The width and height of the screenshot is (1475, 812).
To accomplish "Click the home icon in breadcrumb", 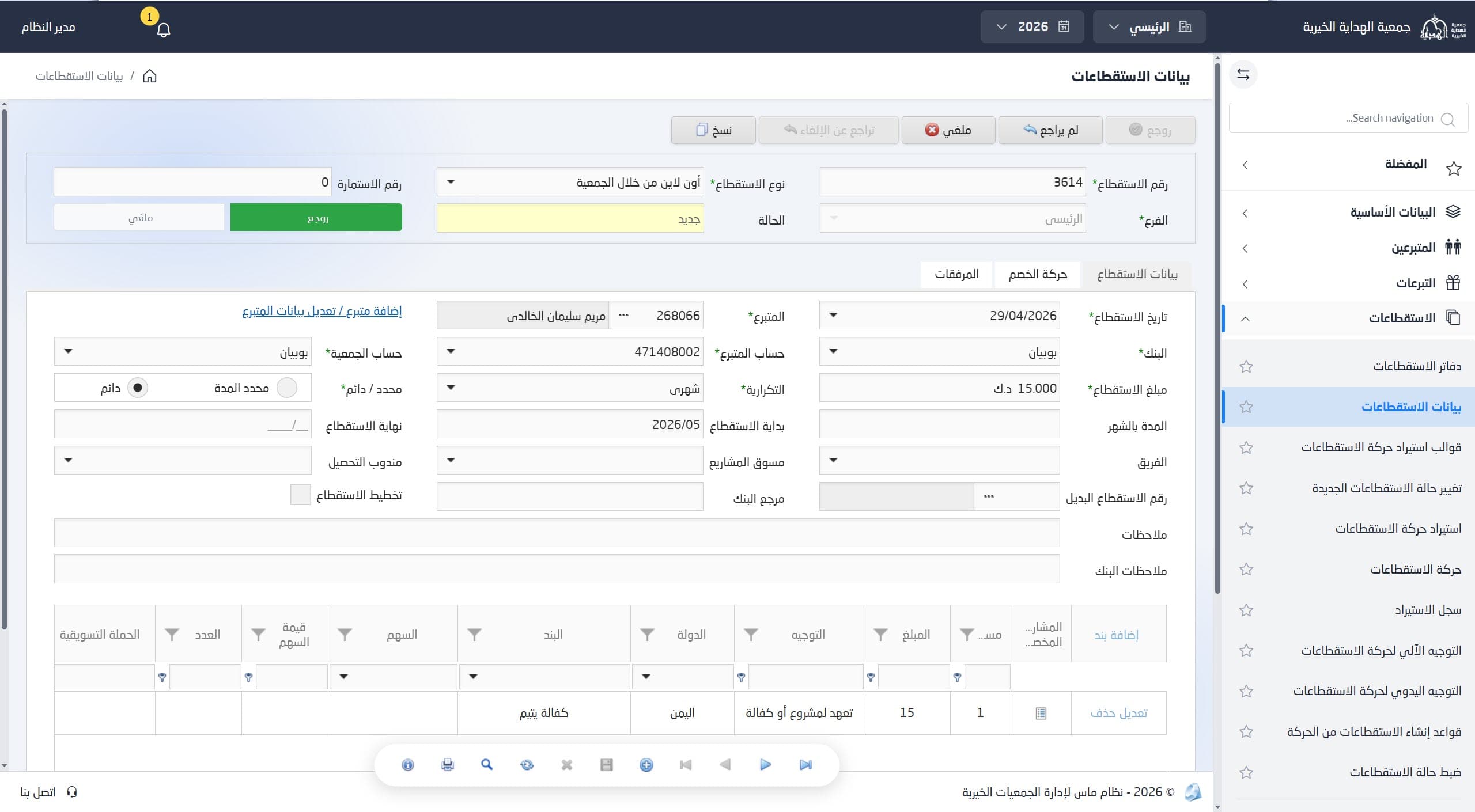I will [150, 76].
